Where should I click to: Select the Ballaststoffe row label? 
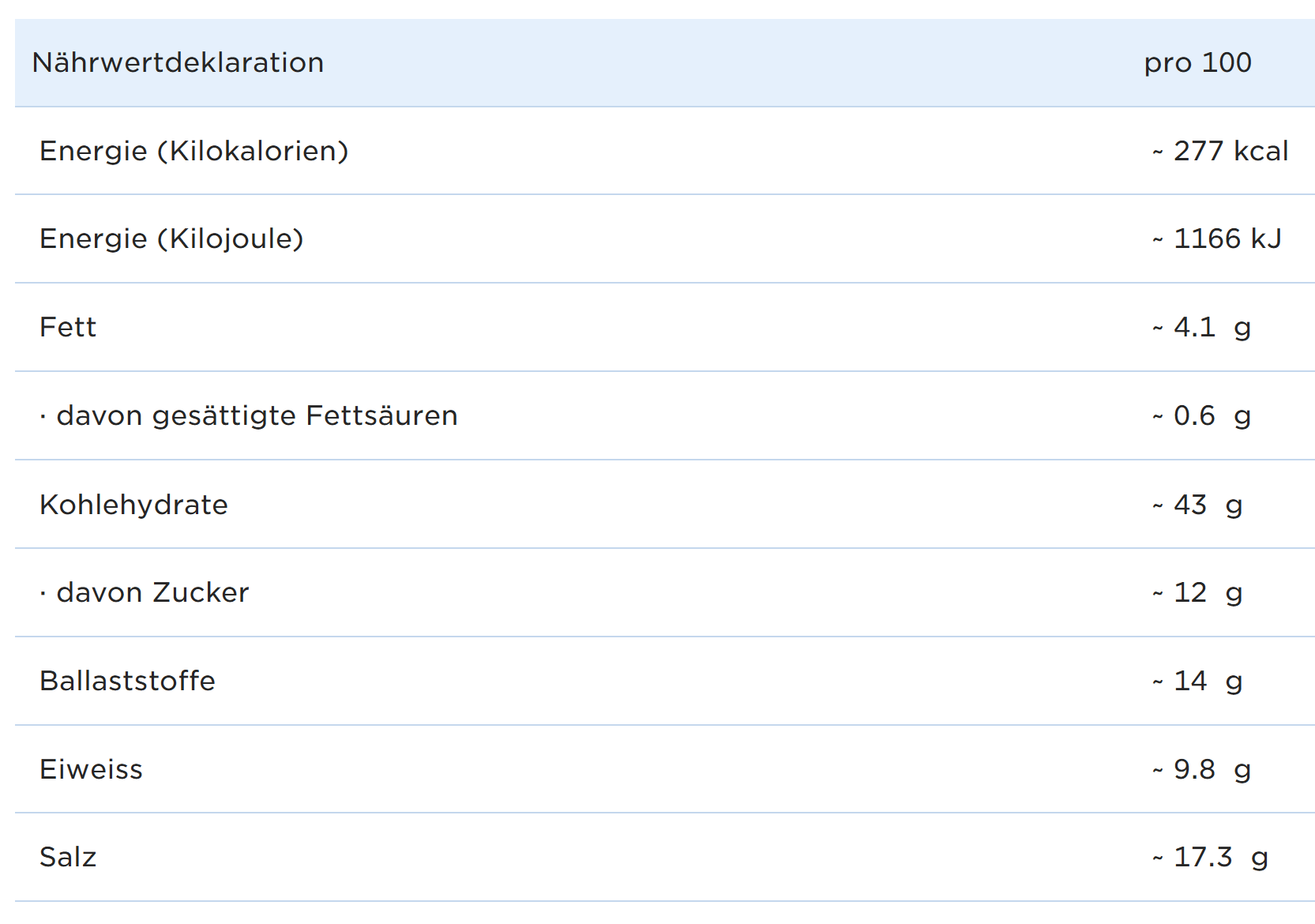[x=127, y=681]
